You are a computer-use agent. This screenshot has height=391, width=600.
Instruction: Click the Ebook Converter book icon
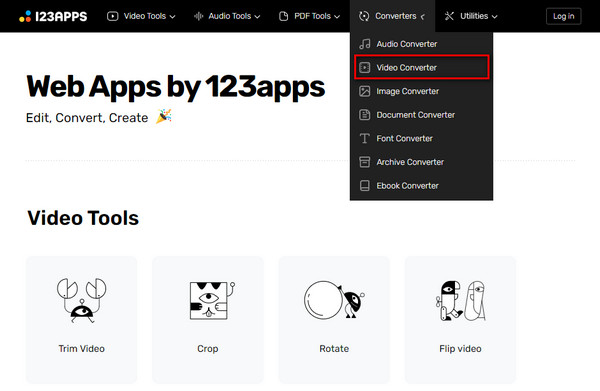pos(365,186)
